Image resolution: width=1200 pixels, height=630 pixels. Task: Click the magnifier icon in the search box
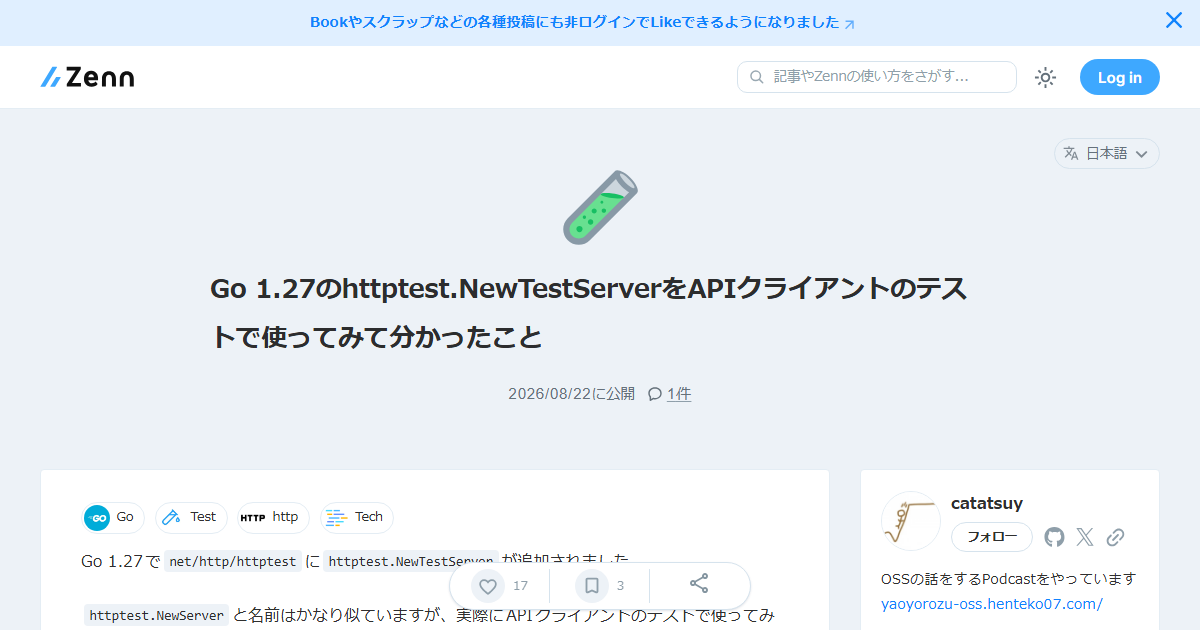pos(756,77)
